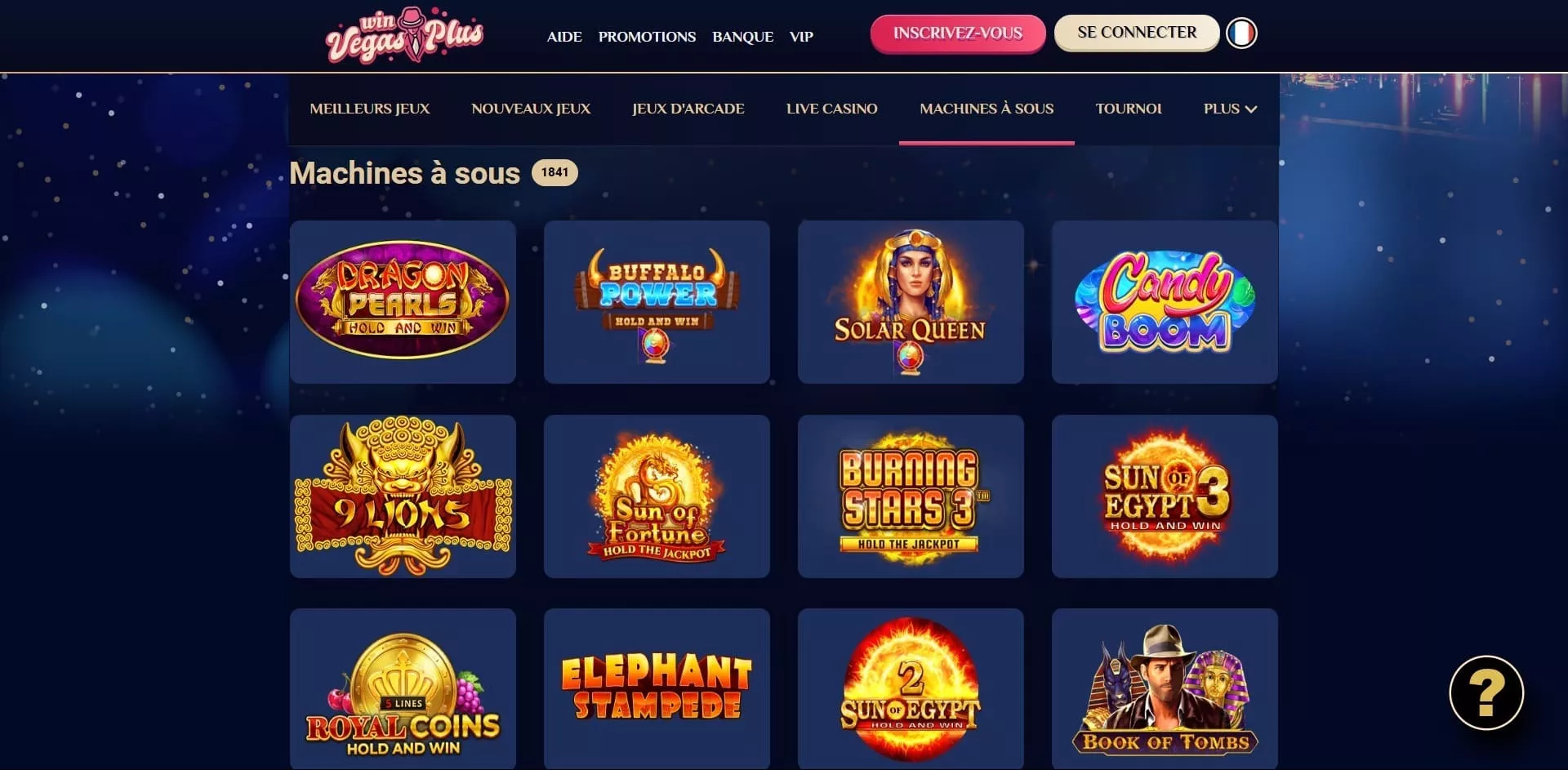1568x770 pixels.
Task: Launch the Dragon Pearls game tile
Action: click(403, 301)
